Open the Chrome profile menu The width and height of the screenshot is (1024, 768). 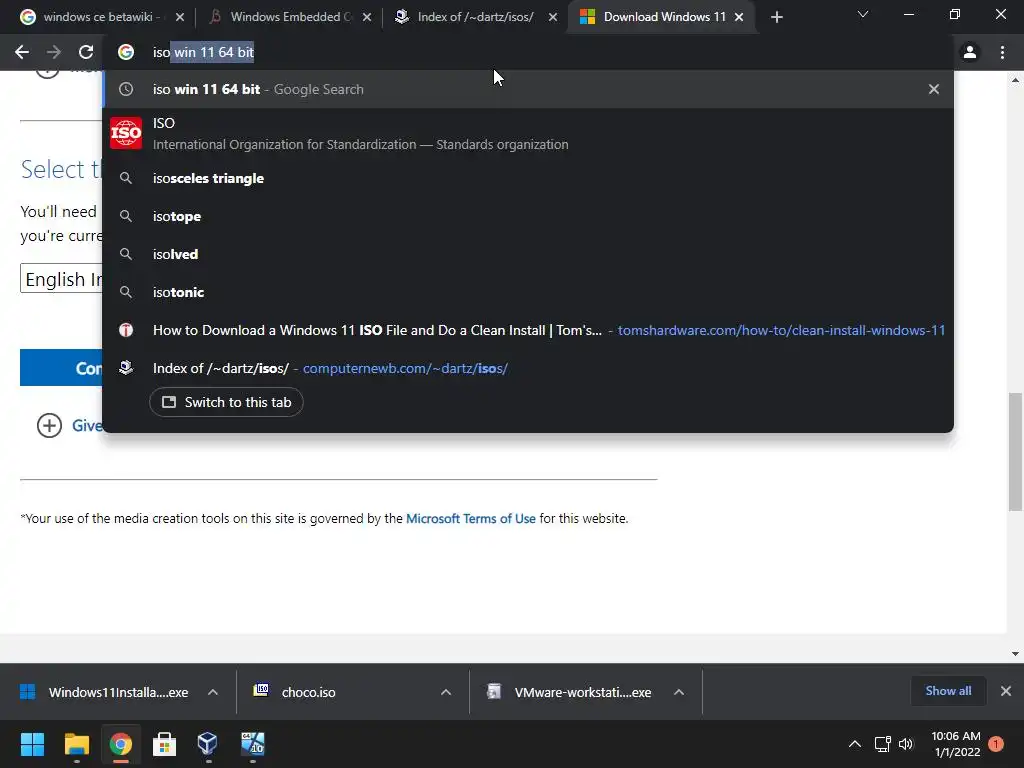tap(970, 52)
